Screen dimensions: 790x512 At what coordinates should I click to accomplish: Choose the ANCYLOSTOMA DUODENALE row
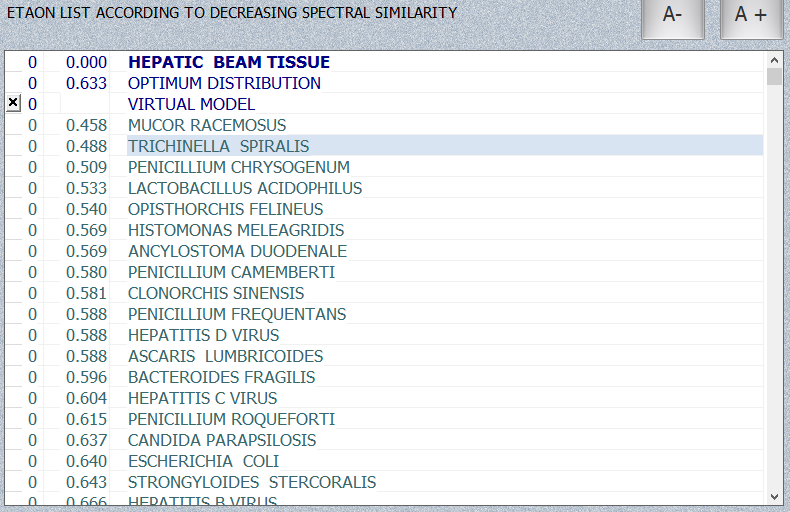tap(237, 251)
